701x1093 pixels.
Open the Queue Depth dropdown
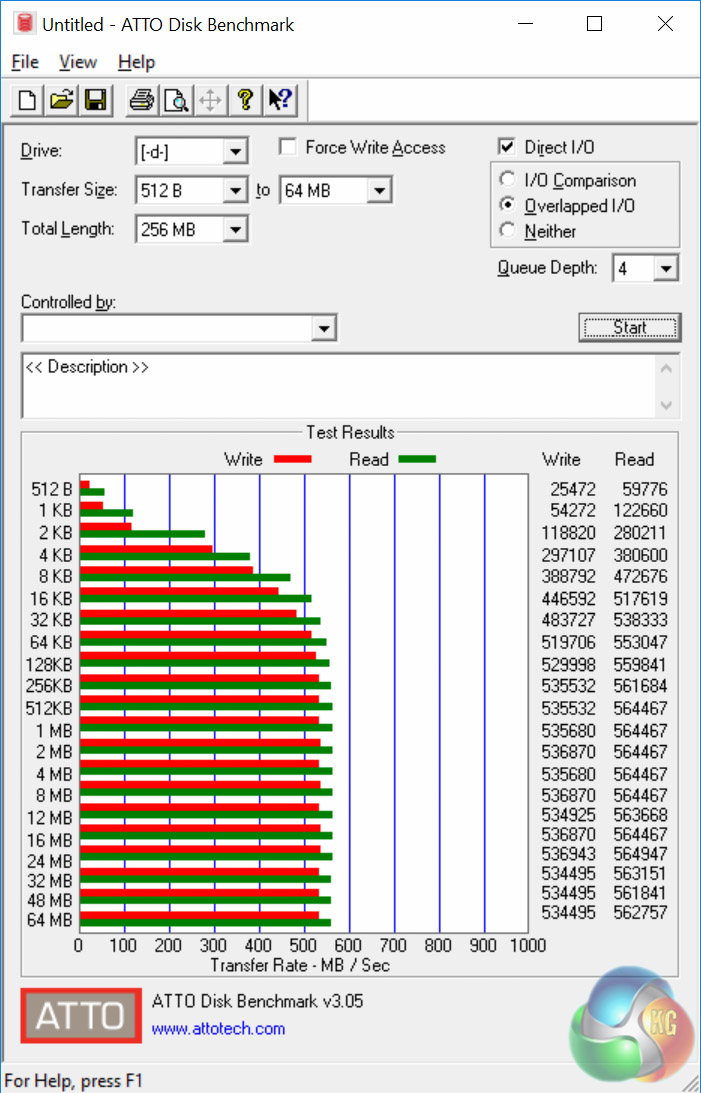pyautogui.click(x=666, y=268)
